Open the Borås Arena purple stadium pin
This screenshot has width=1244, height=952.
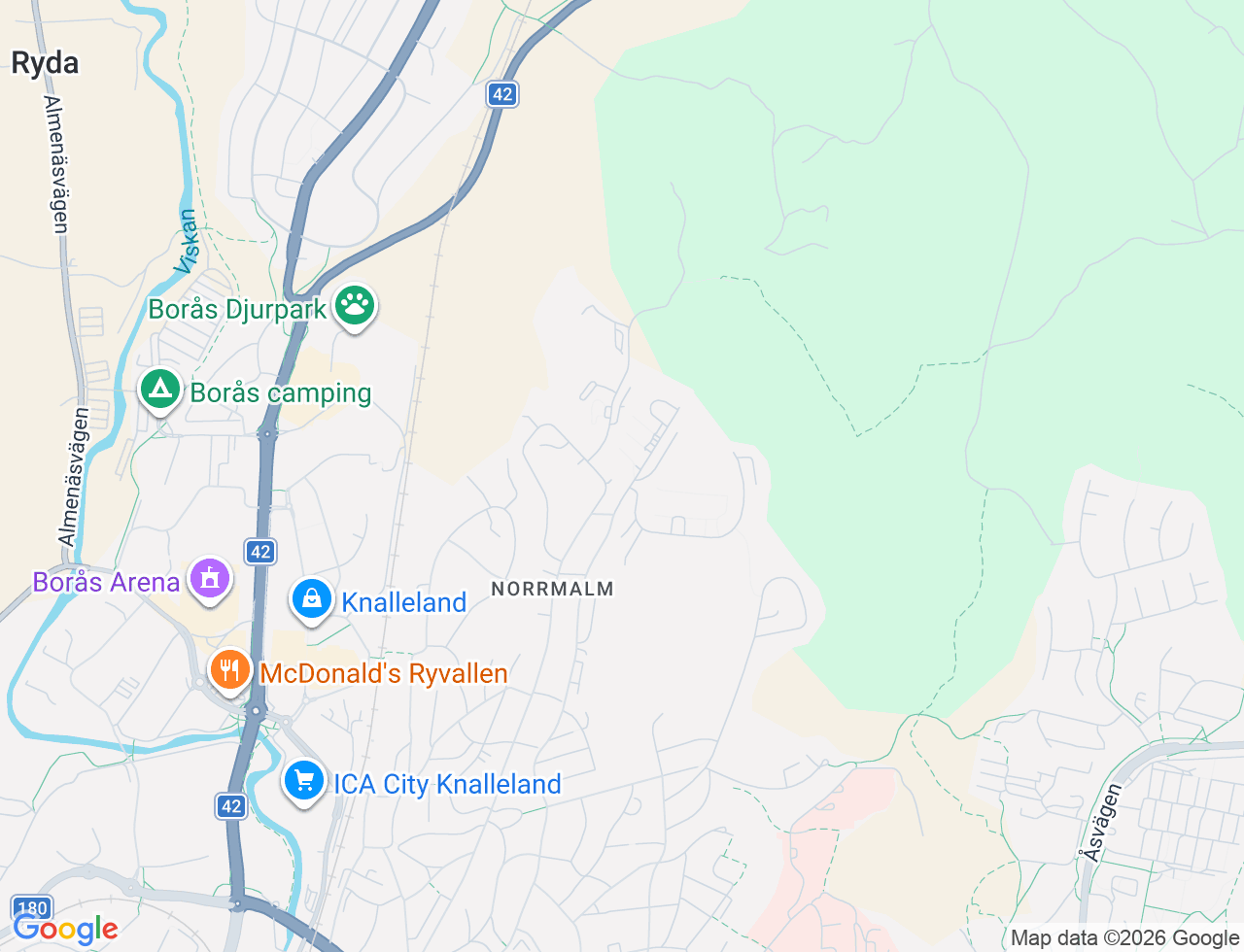(209, 580)
